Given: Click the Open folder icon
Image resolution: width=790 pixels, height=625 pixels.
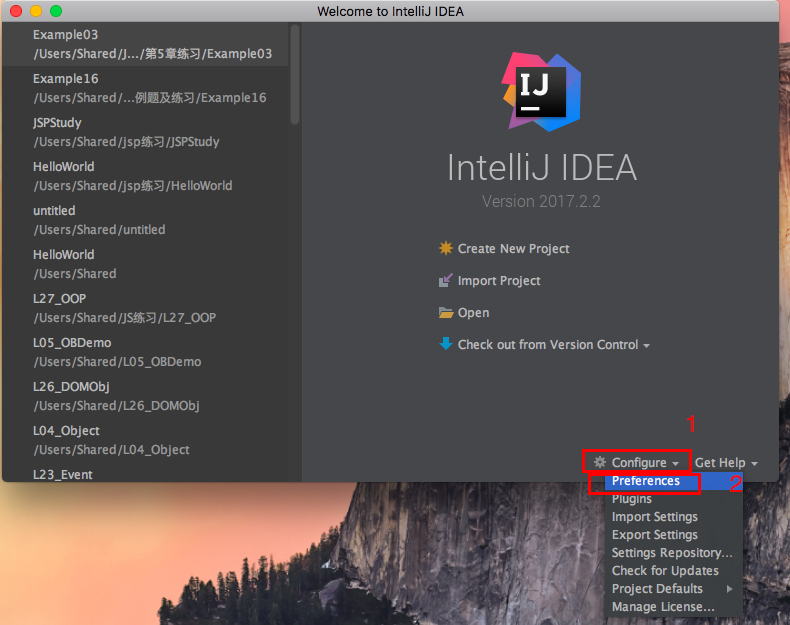Looking at the screenshot, I should pyautogui.click(x=446, y=313).
